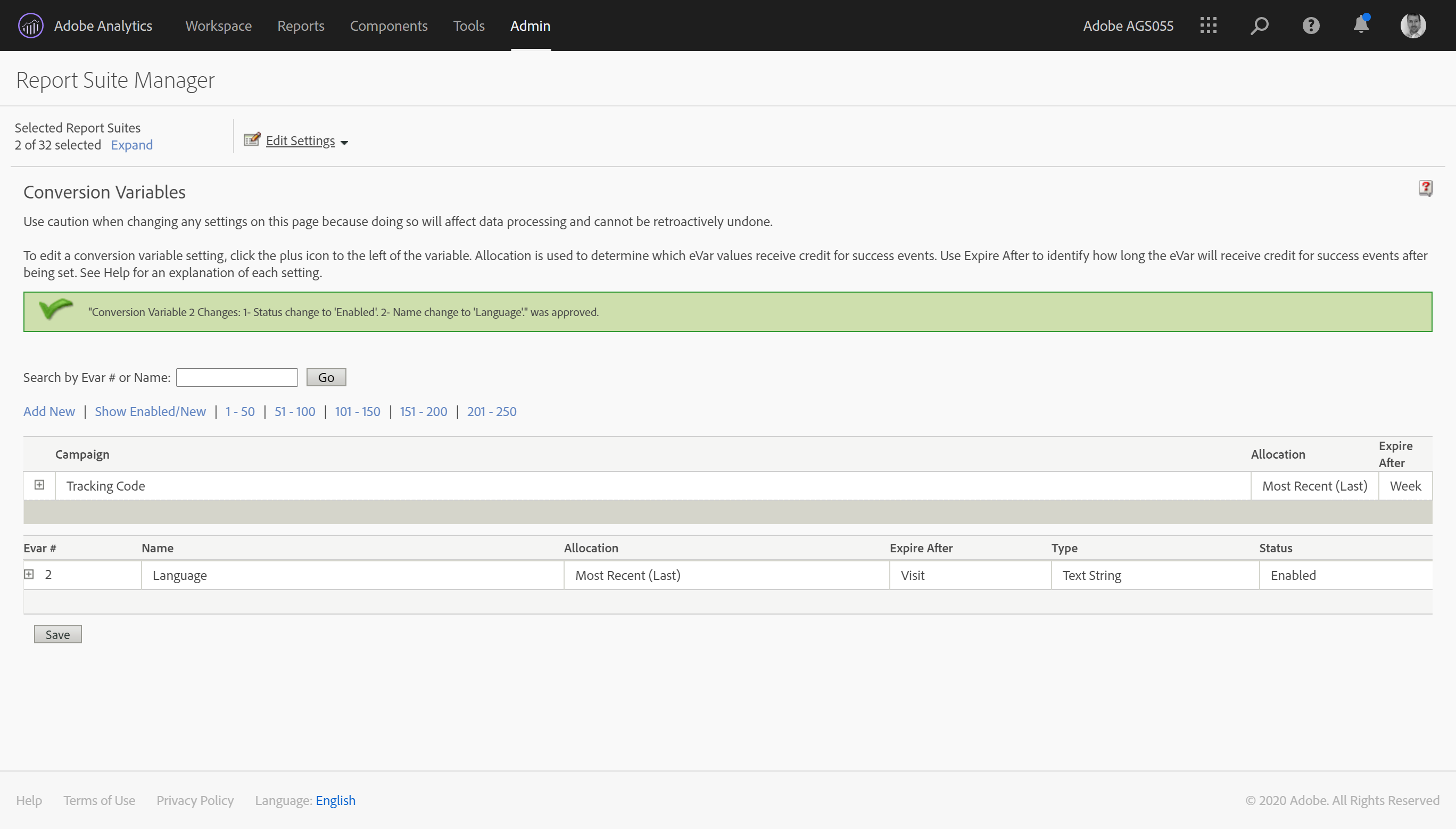Go to eVars 51 - 100 page
The width and height of the screenshot is (1456, 829).
click(294, 412)
